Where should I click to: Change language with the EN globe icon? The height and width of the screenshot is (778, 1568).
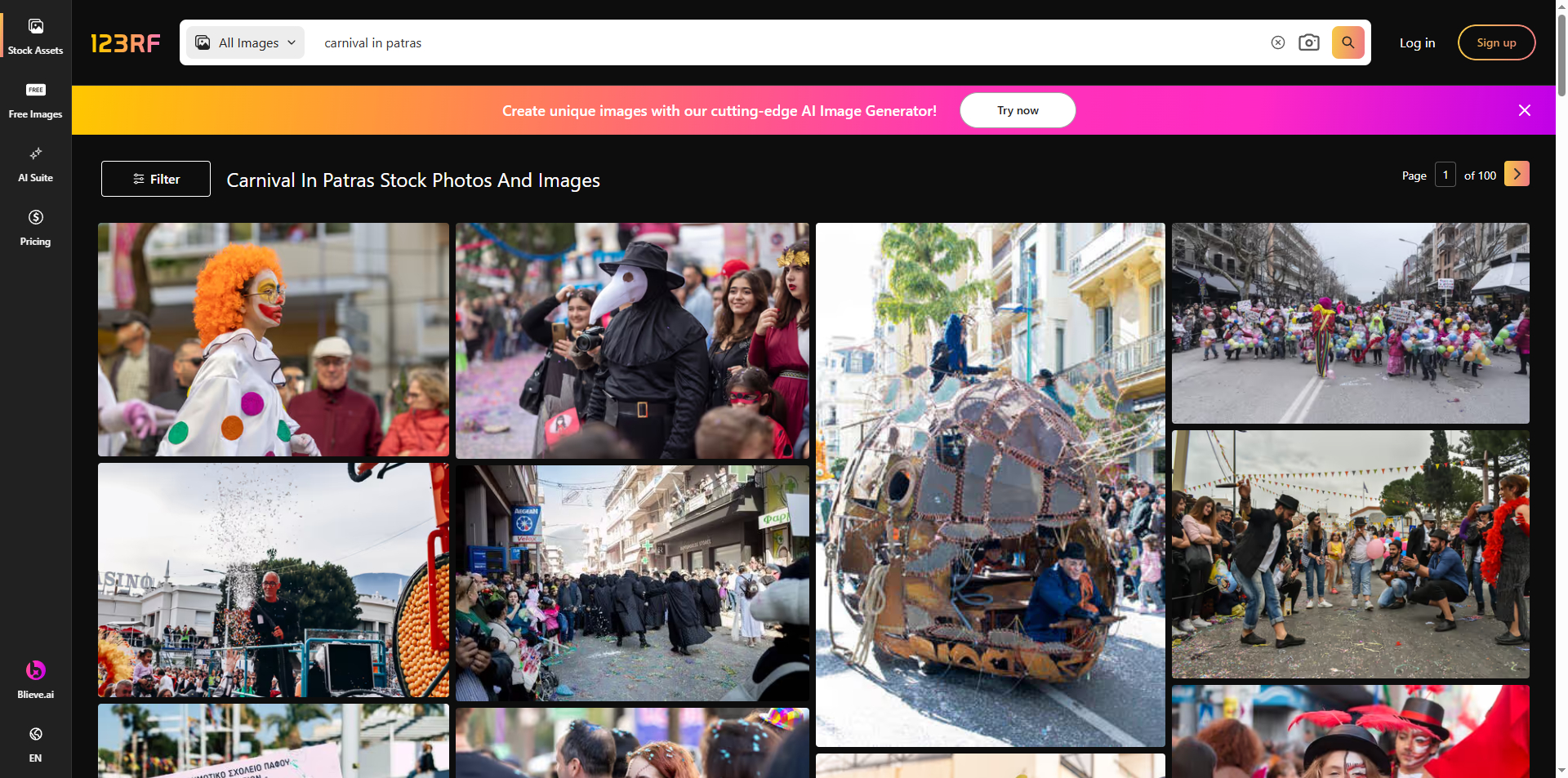35,735
